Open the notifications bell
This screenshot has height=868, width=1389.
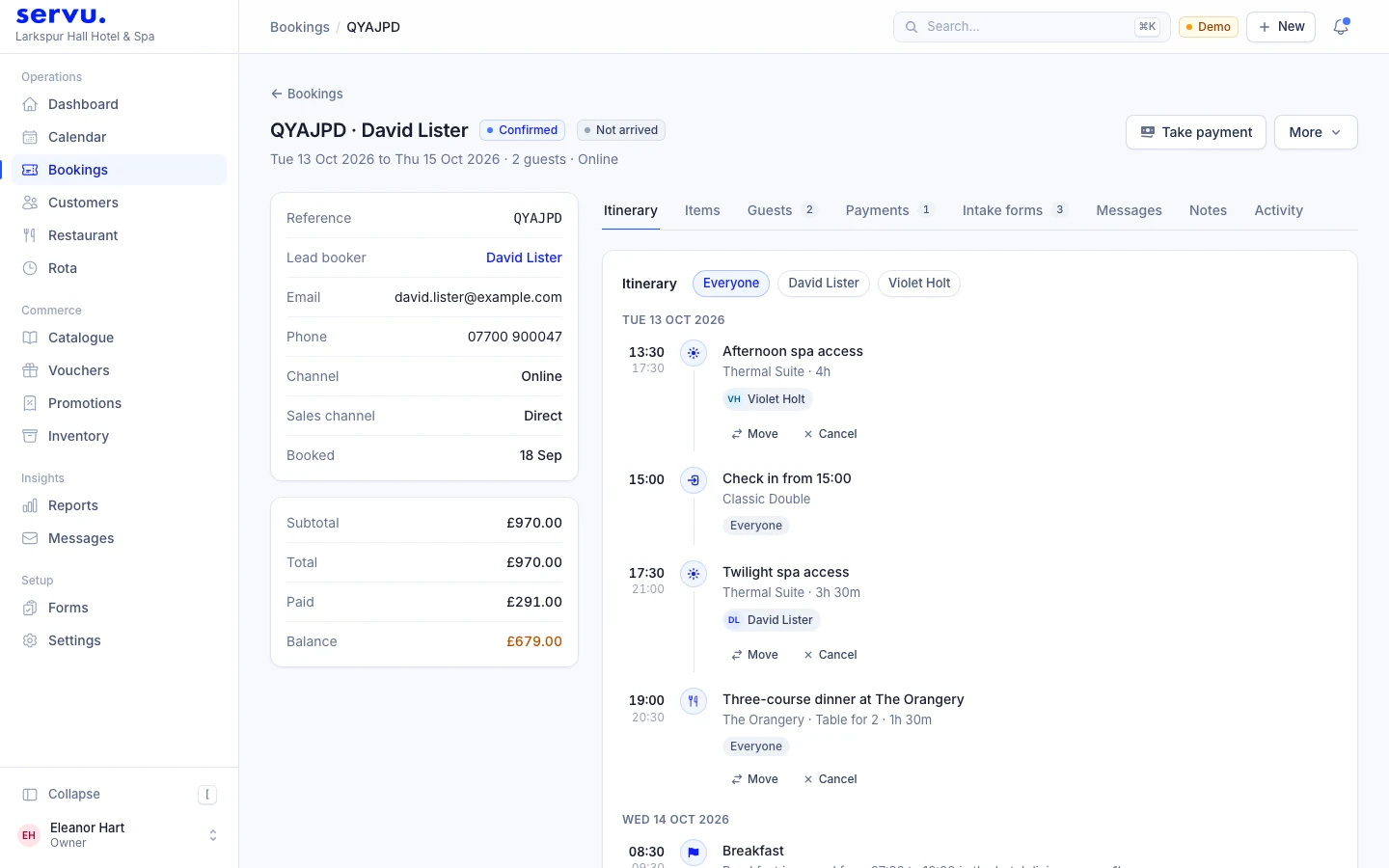pyautogui.click(x=1341, y=27)
